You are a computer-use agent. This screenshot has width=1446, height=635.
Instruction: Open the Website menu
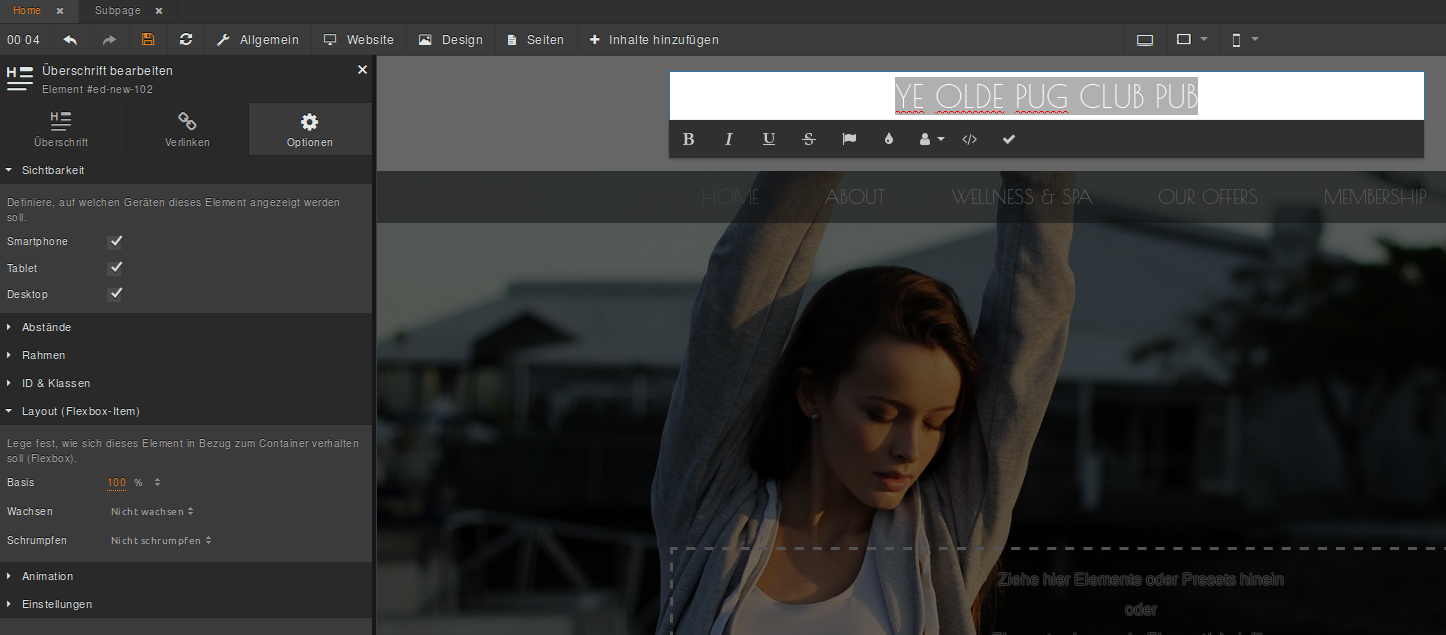click(358, 40)
